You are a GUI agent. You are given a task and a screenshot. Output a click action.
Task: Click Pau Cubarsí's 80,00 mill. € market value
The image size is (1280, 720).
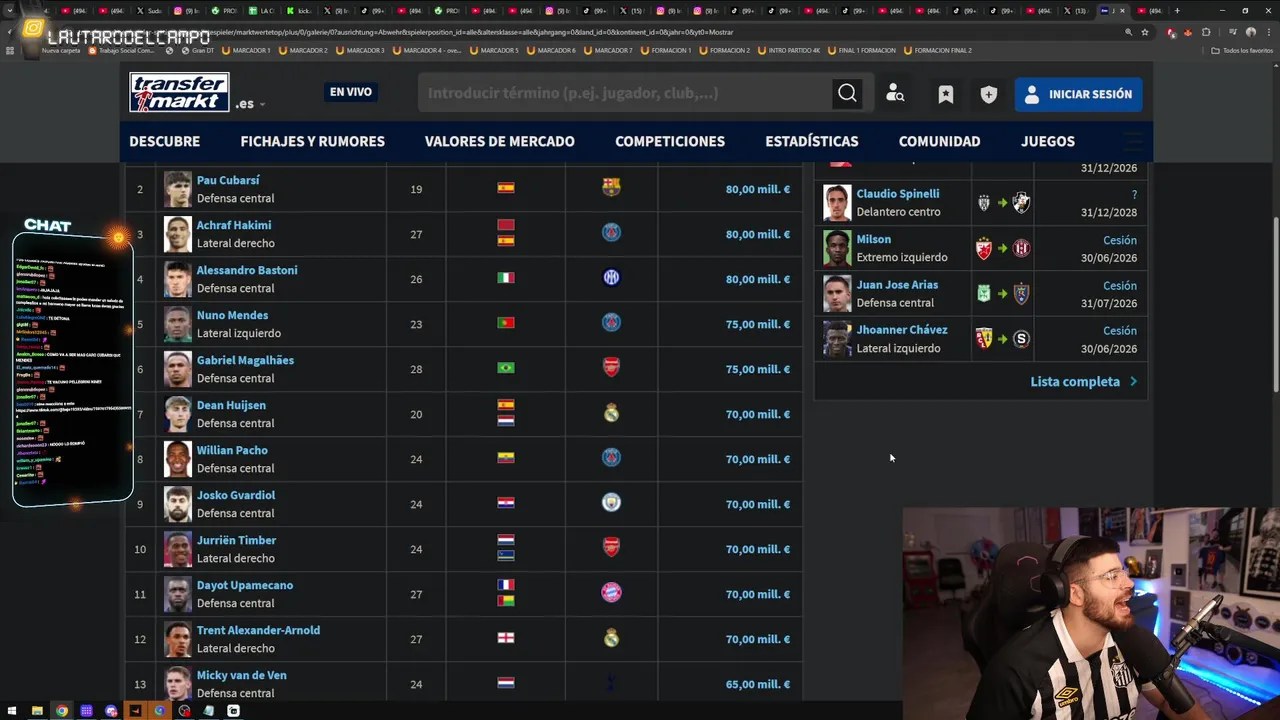tap(758, 189)
